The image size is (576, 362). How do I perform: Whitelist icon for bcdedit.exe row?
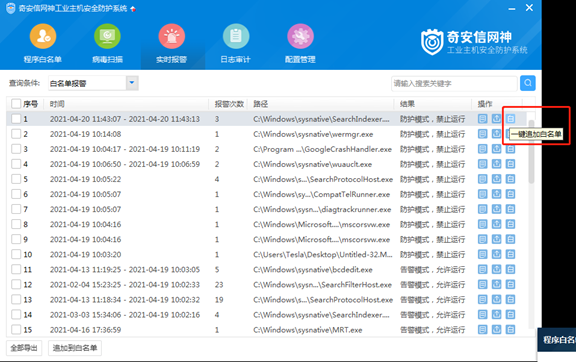click(x=510, y=269)
